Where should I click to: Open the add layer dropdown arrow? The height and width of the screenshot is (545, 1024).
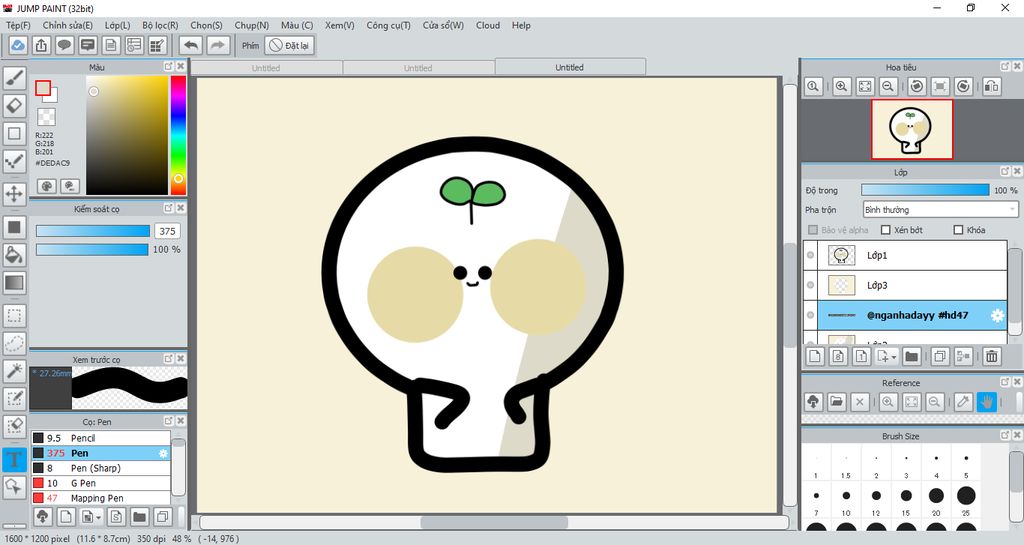click(x=893, y=356)
